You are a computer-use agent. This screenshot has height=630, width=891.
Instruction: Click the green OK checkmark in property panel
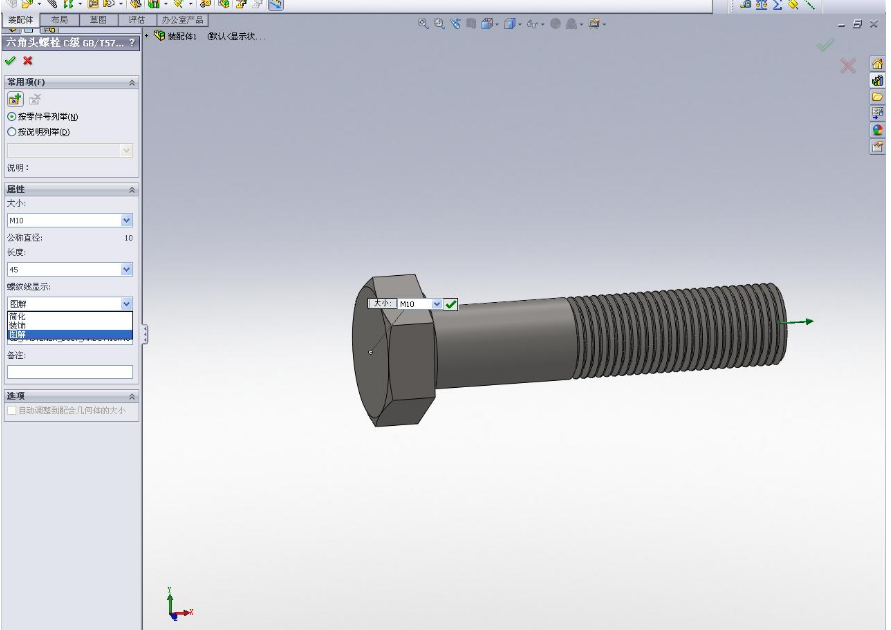(10, 61)
